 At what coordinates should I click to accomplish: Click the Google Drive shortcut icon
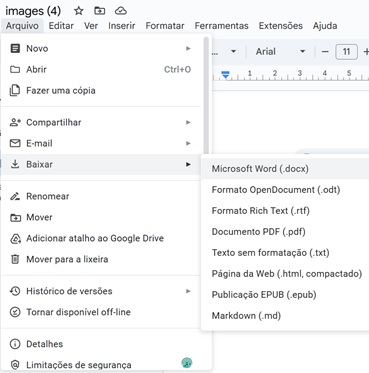pyautogui.click(x=15, y=238)
